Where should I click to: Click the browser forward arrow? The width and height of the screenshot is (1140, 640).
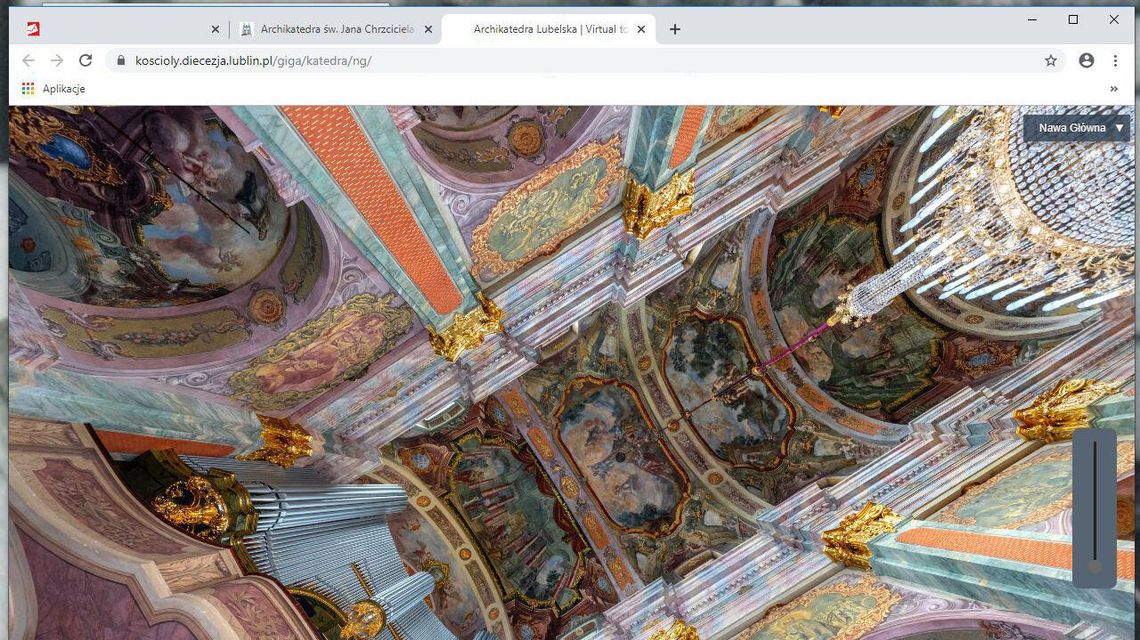[56, 60]
